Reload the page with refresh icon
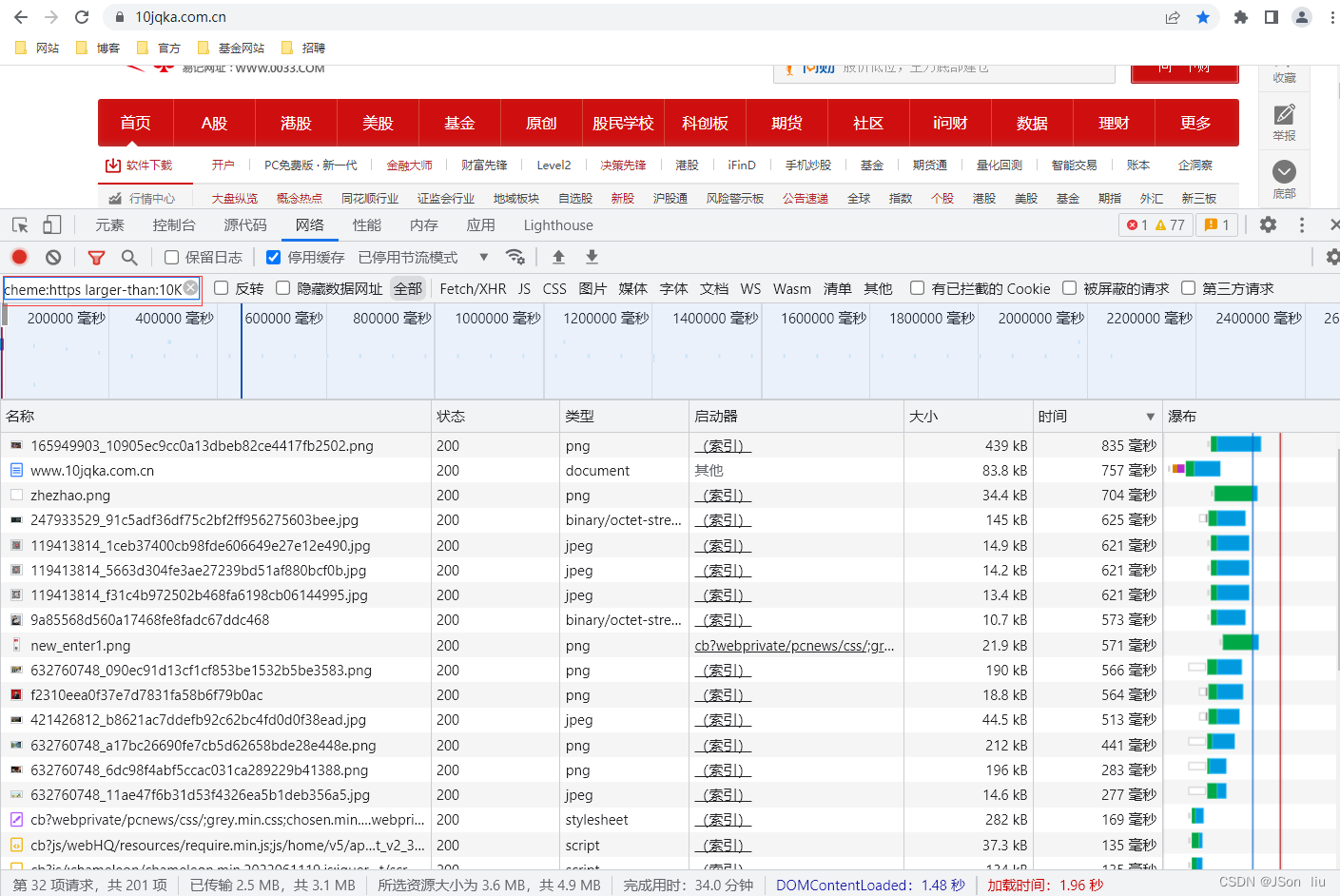The height and width of the screenshot is (896, 1340). (x=82, y=17)
